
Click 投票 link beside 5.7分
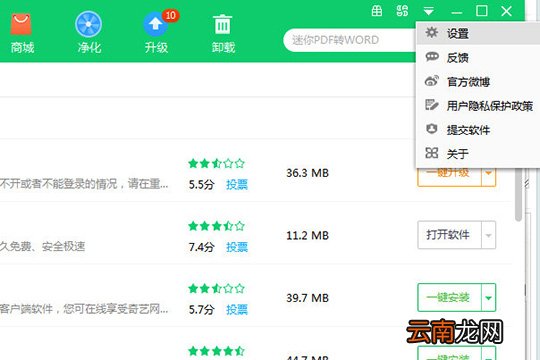[x=237, y=309]
